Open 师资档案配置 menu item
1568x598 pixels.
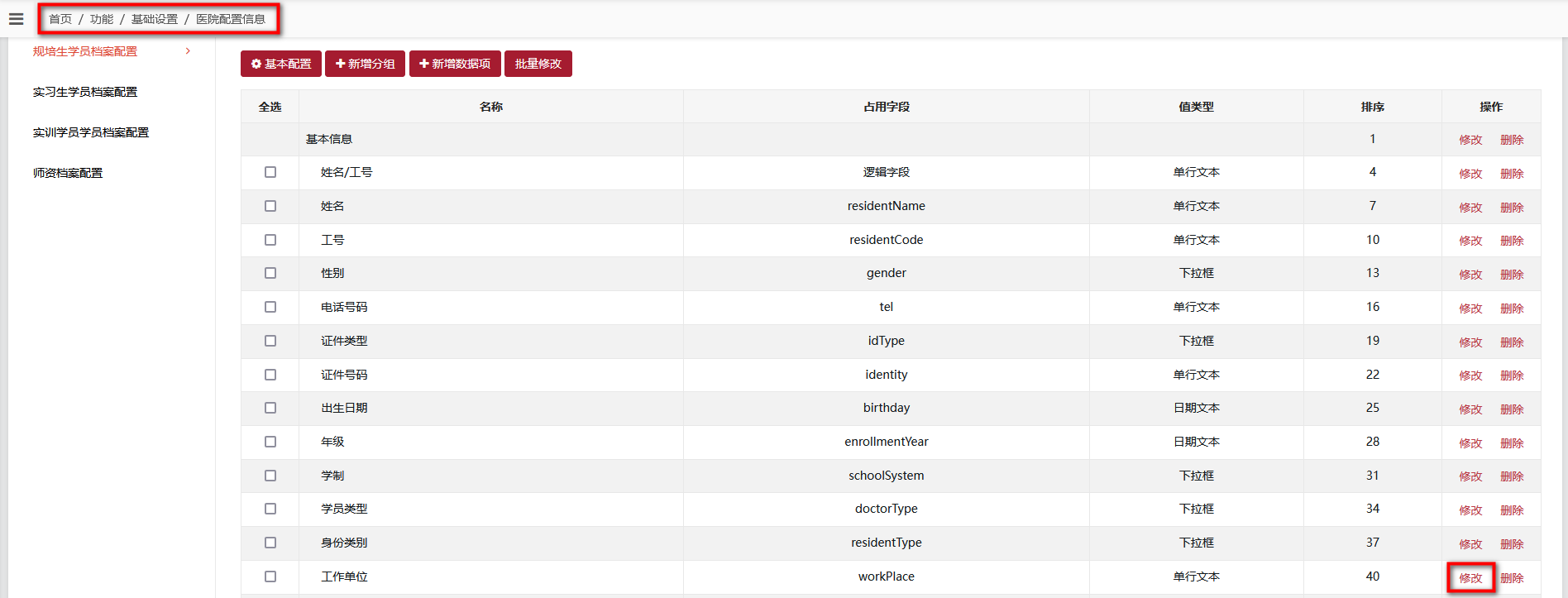coord(68,173)
